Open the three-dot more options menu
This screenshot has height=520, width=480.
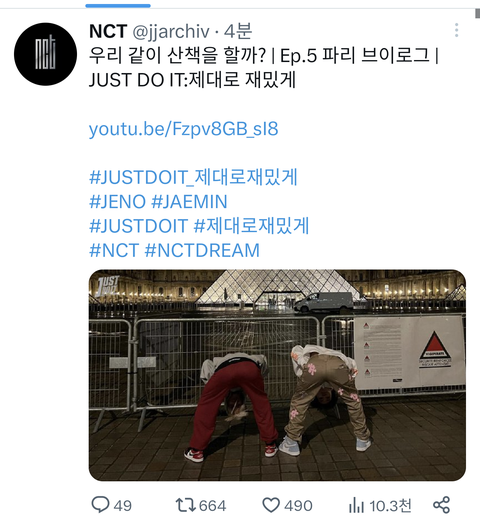click(456, 30)
